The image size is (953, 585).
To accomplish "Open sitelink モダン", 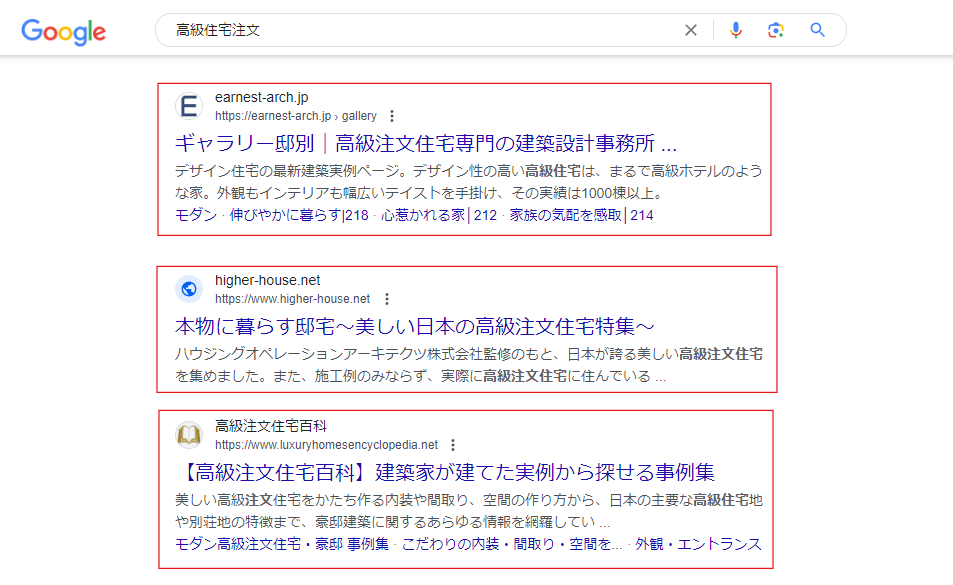I will pos(196,215).
